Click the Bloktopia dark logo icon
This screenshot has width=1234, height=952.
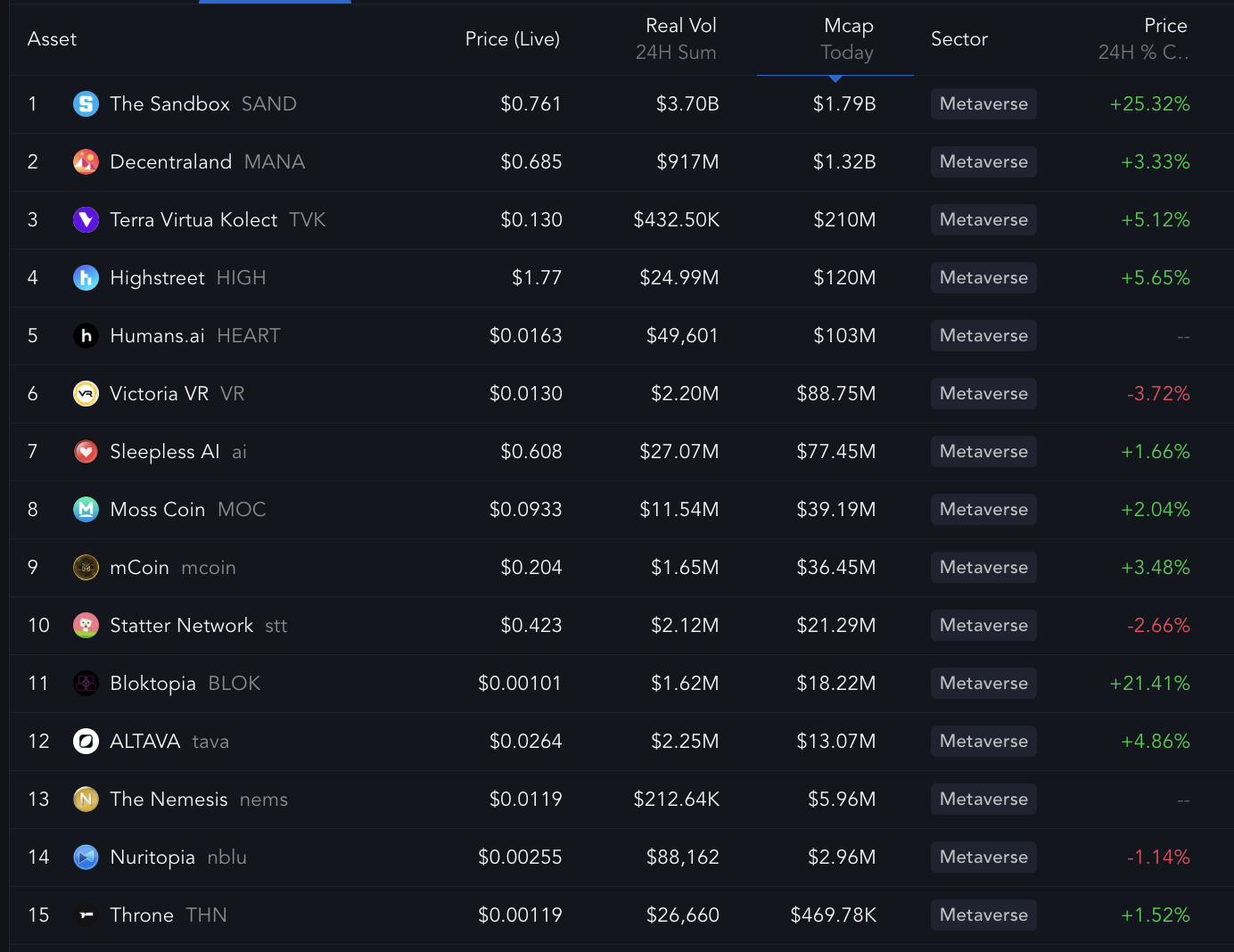tap(86, 684)
